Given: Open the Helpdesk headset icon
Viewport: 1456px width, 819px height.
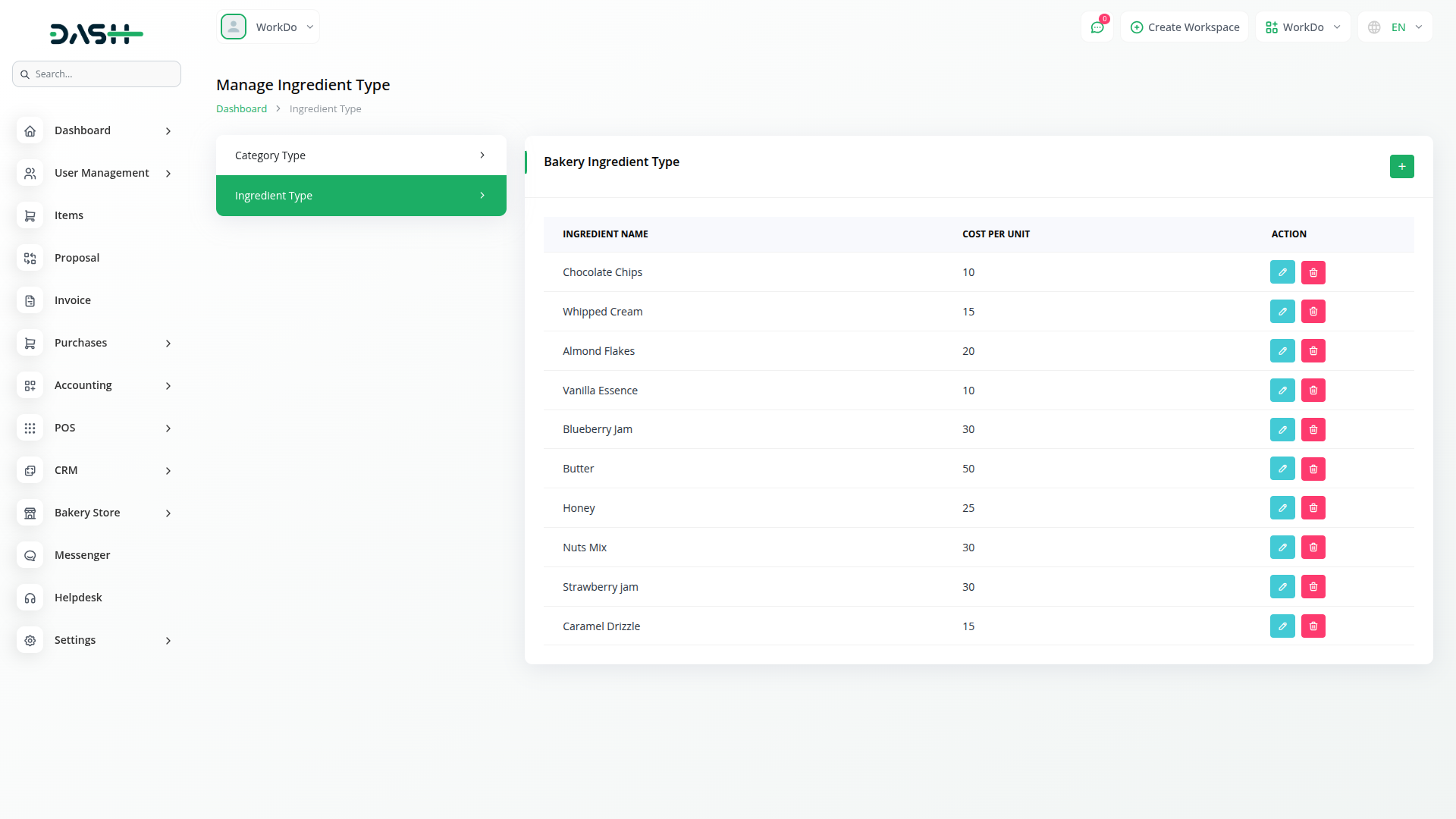Looking at the screenshot, I should coord(30,598).
